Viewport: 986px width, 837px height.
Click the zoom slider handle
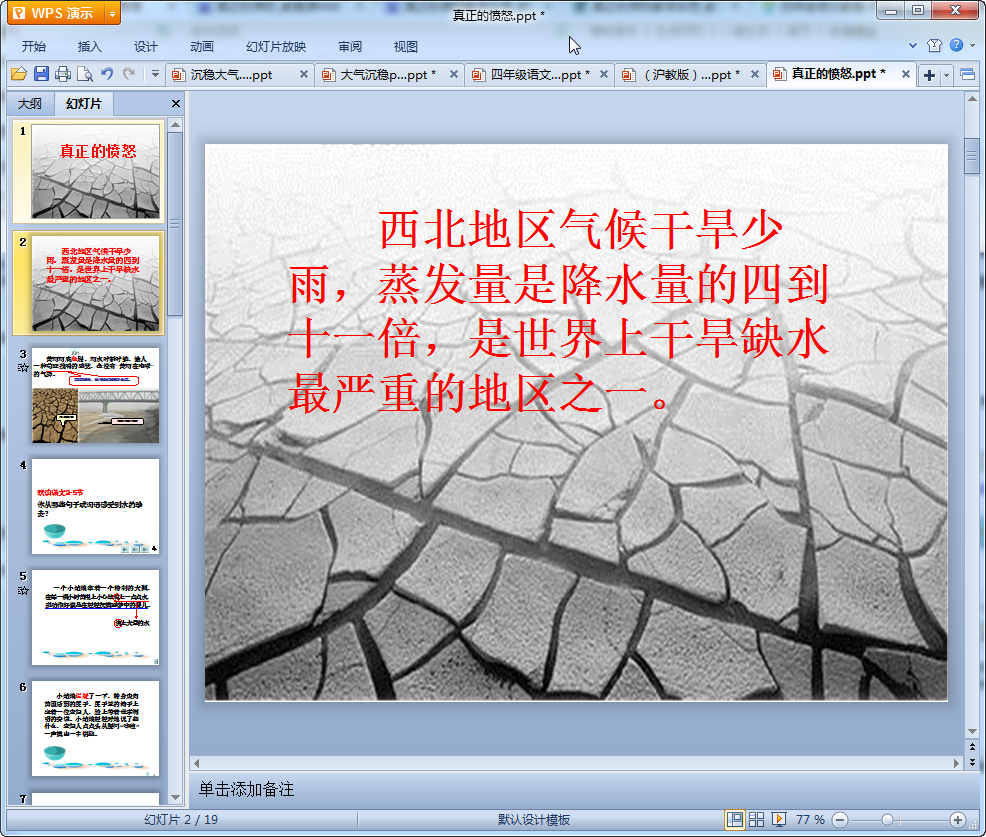[887, 819]
